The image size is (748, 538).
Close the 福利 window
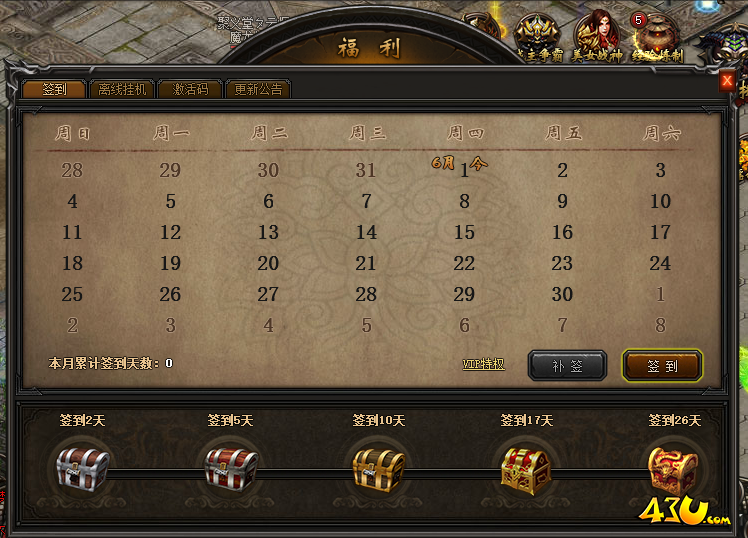727,81
